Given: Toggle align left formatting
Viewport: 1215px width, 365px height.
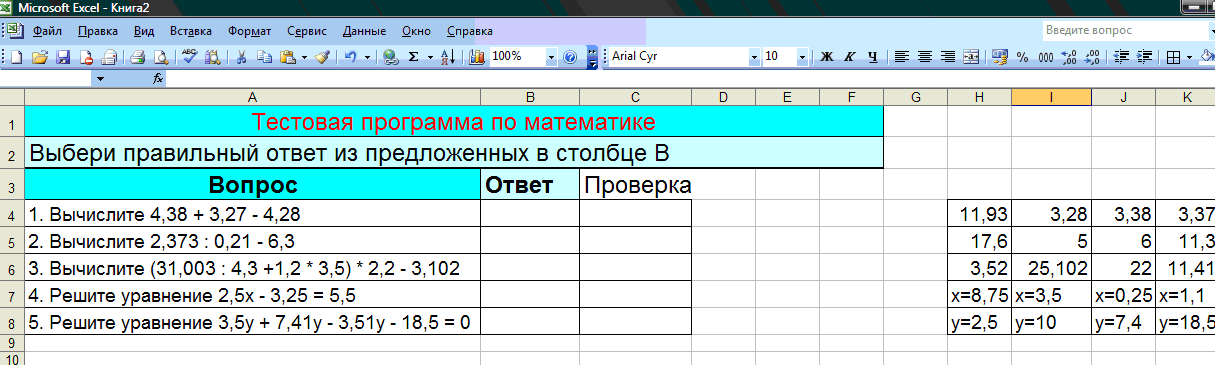Looking at the screenshot, I should [x=902, y=57].
